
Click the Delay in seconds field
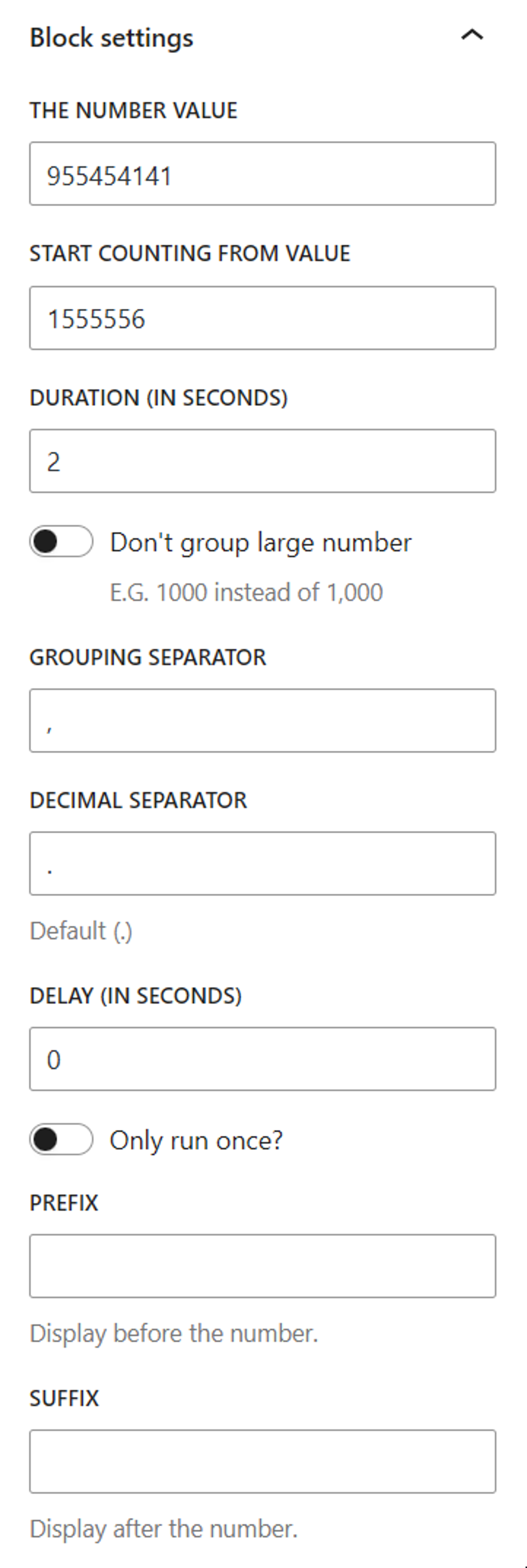(x=263, y=1059)
